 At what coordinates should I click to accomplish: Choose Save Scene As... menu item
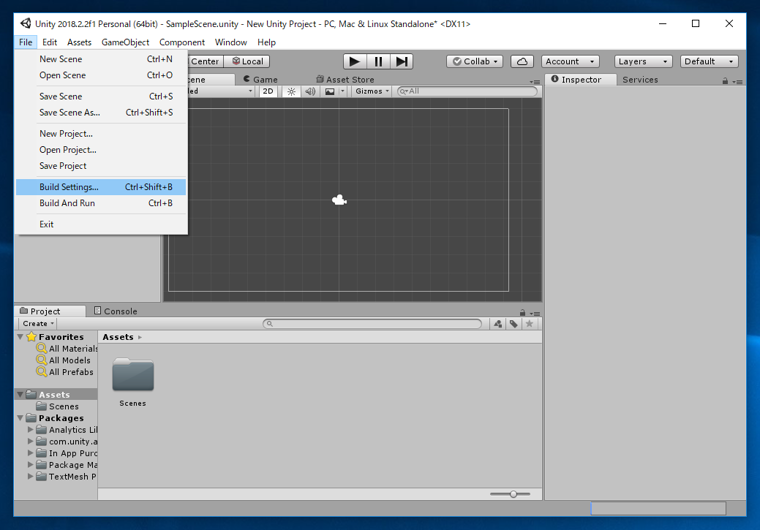[x=101, y=112]
